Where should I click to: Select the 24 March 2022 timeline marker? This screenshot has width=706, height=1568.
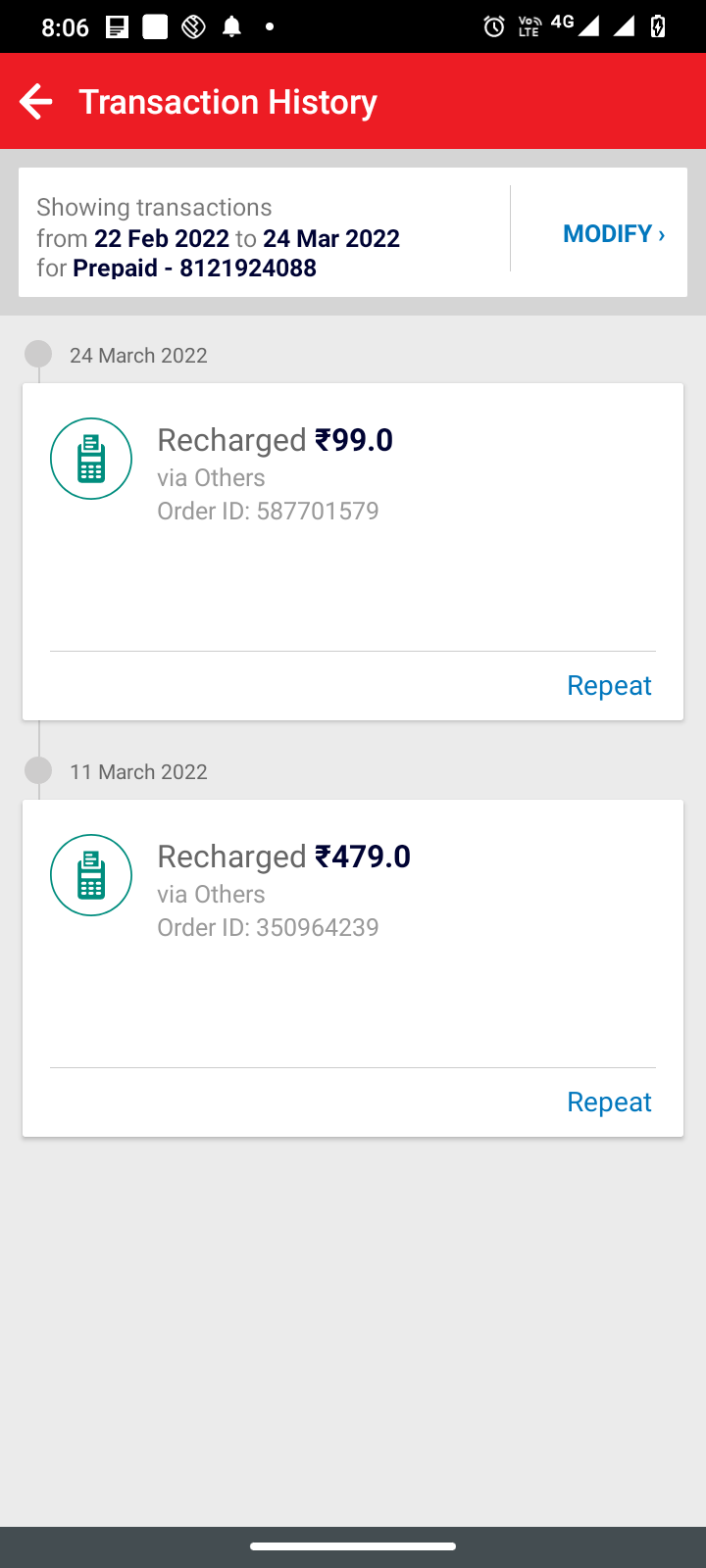38,354
